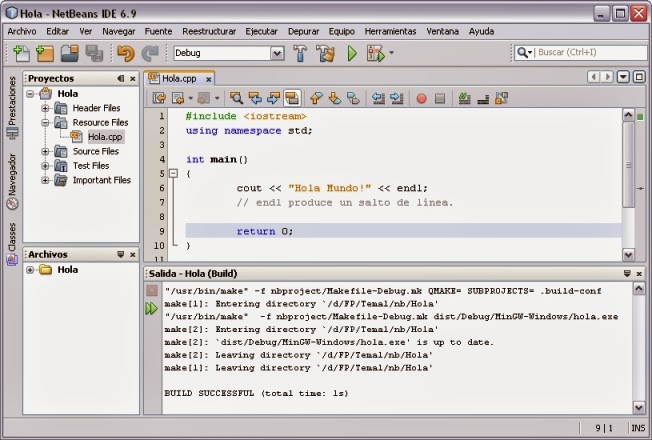Close the Hola.cpp editor tab
This screenshot has height=440, width=652.
208,79
